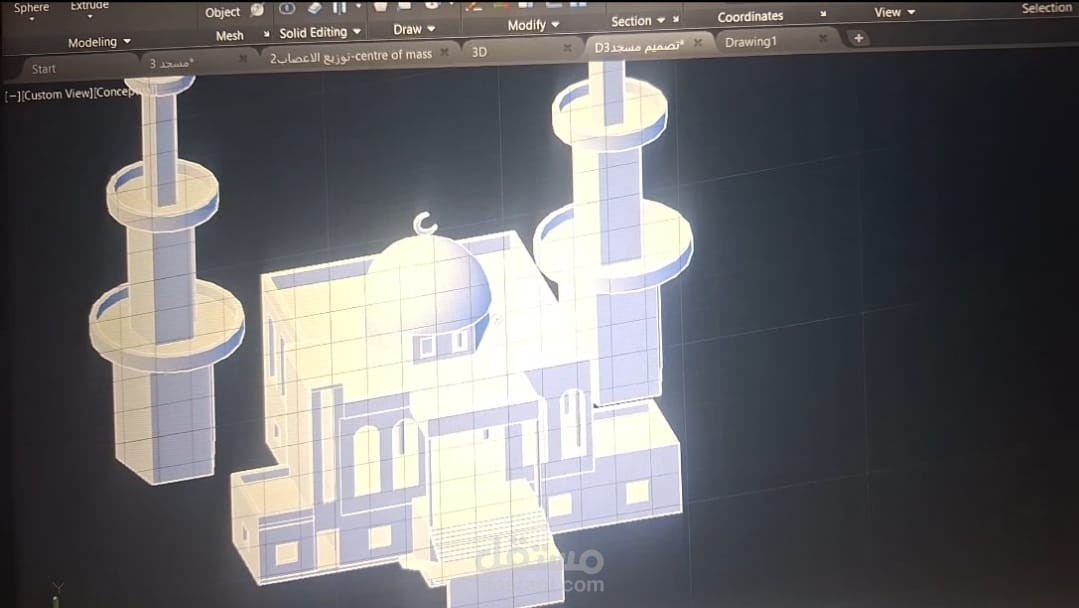Close the D3 تصميم مسجد tab

[698, 43]
